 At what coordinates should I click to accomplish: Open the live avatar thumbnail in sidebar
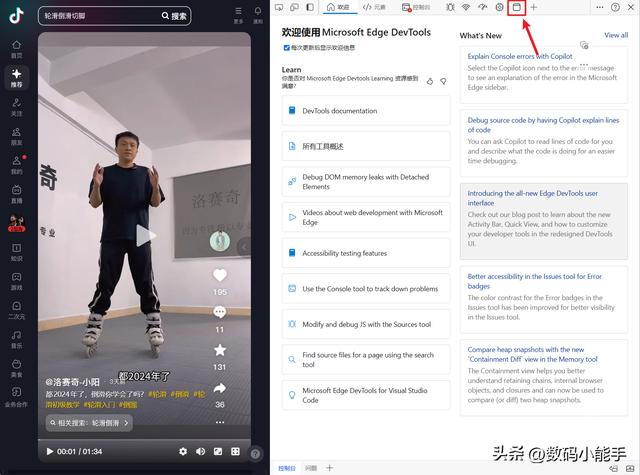tap(16, 223)
